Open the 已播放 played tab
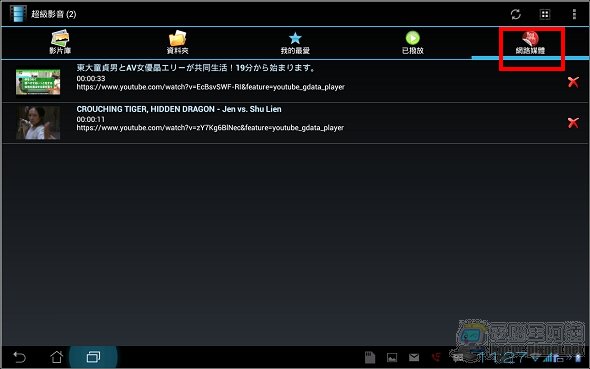This screenshot has height=369, width=590. [413, 43]
